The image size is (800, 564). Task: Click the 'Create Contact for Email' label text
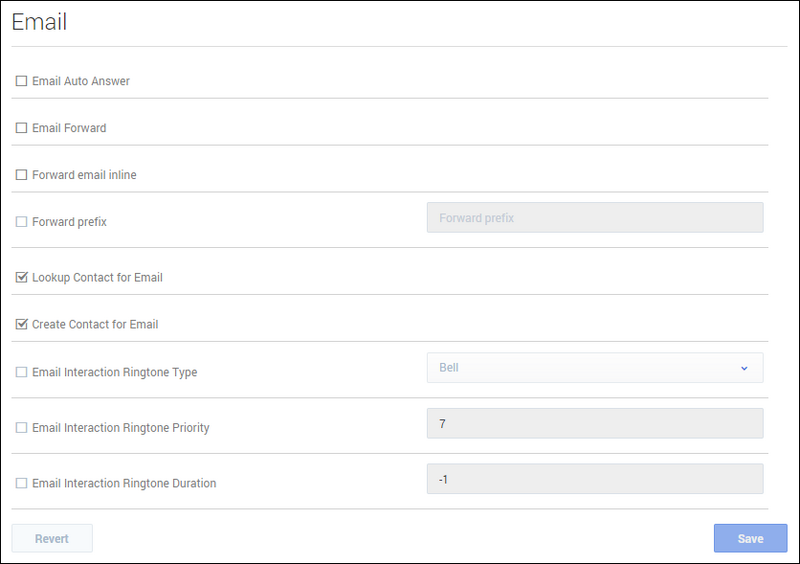[x=95, y=325]
